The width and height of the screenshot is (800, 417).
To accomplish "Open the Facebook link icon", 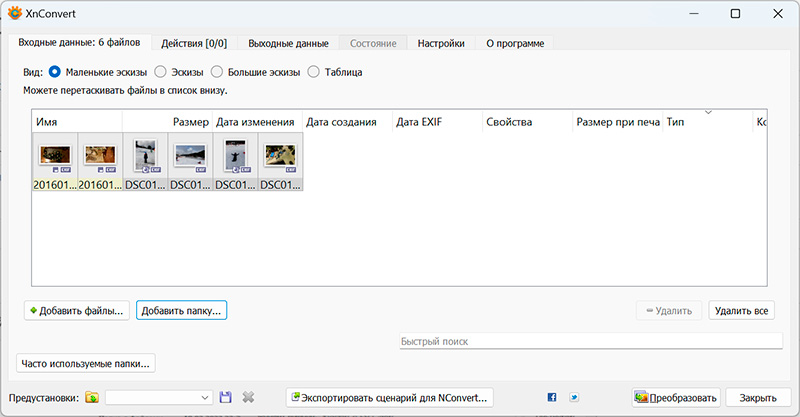I will point(552,397).
